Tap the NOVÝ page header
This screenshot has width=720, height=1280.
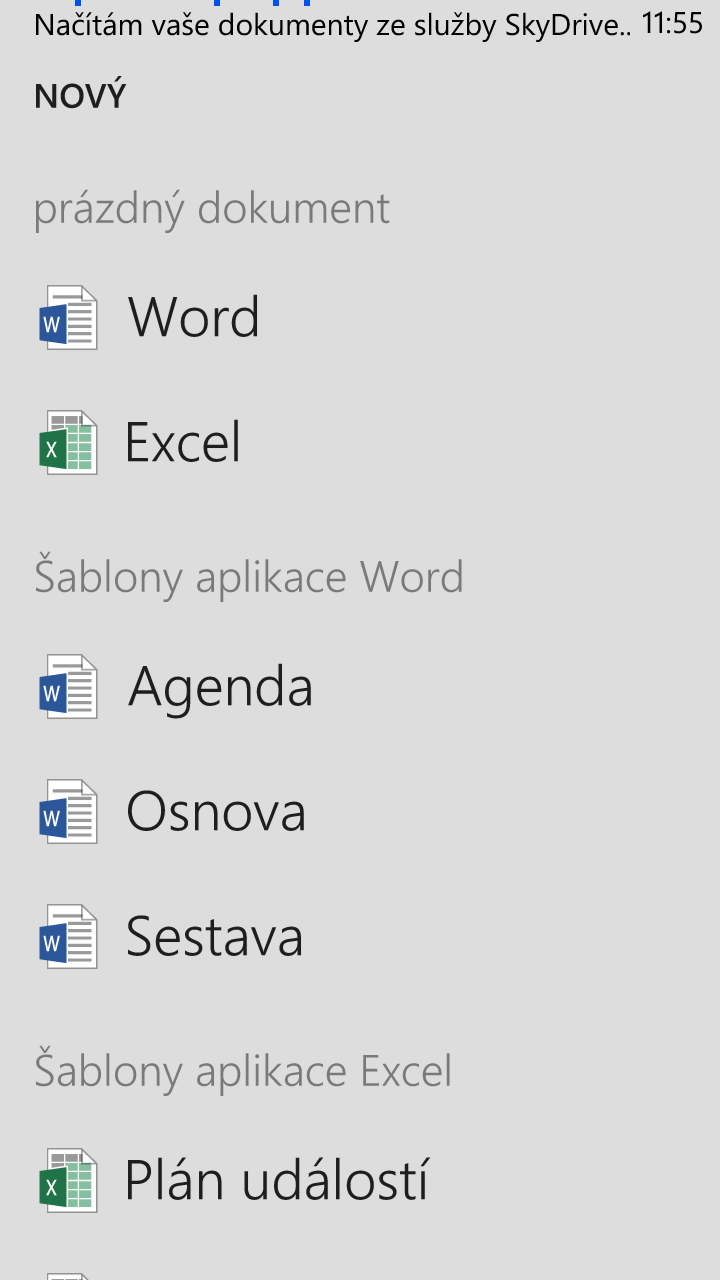tap(80, 97)
